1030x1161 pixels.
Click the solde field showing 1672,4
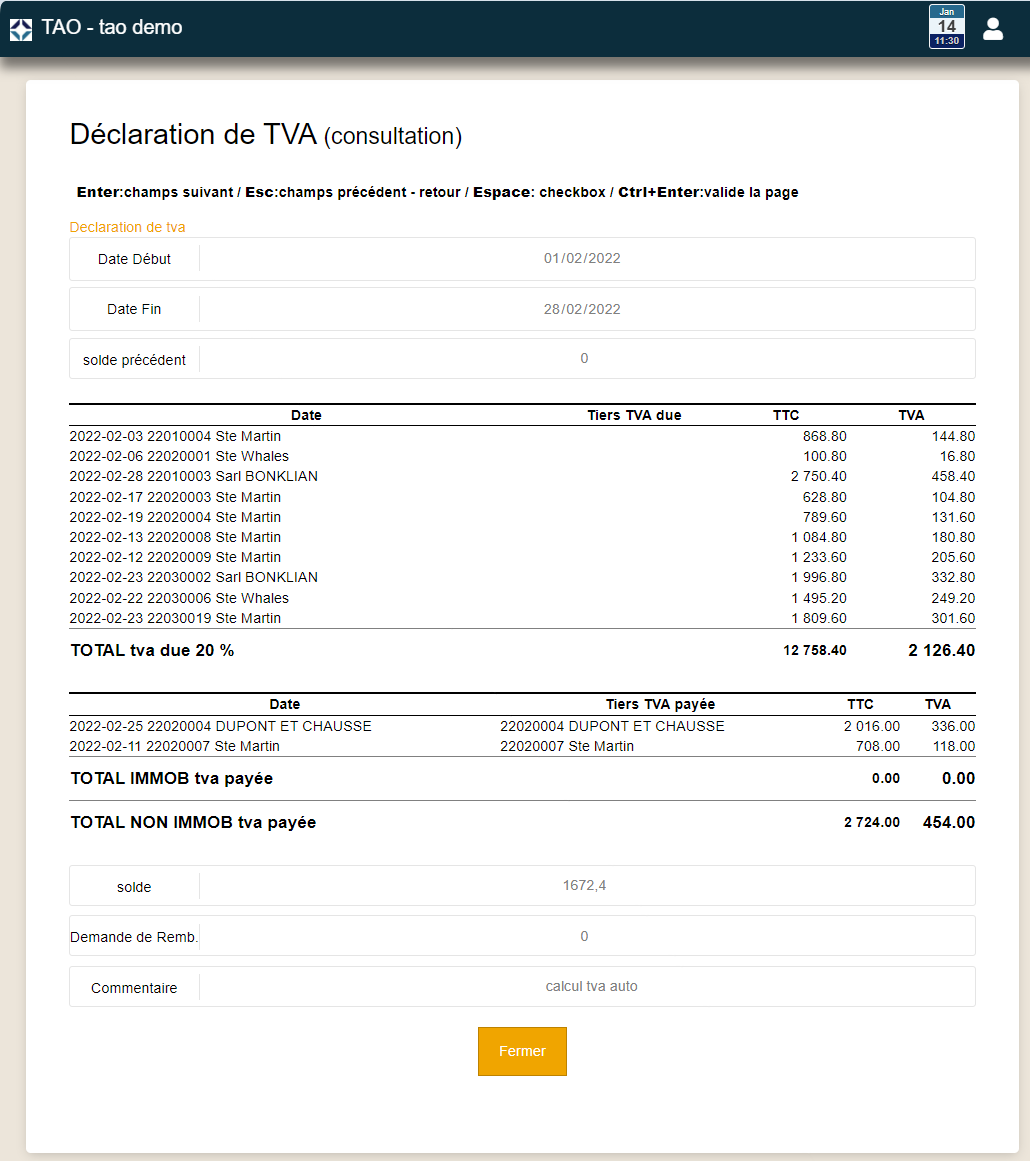click(584, 886)
